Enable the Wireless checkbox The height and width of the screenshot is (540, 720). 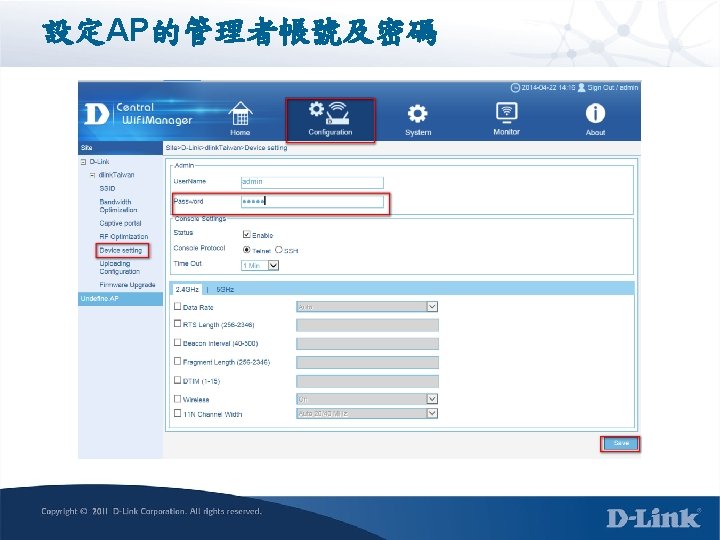click(x=177, y=399)
